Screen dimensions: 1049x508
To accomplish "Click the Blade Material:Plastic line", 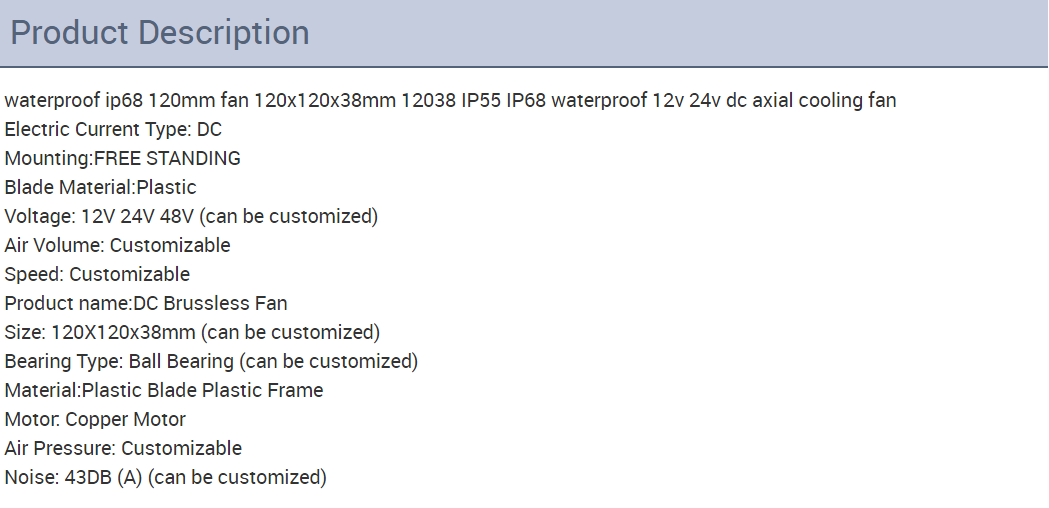I will (x=100, y=187).
